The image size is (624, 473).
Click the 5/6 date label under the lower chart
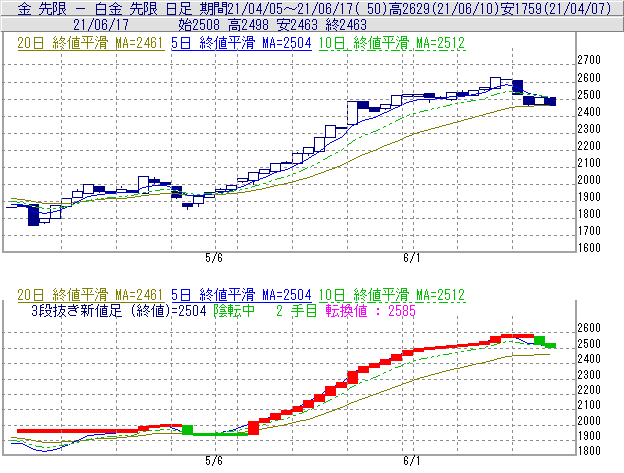[214, 461]
